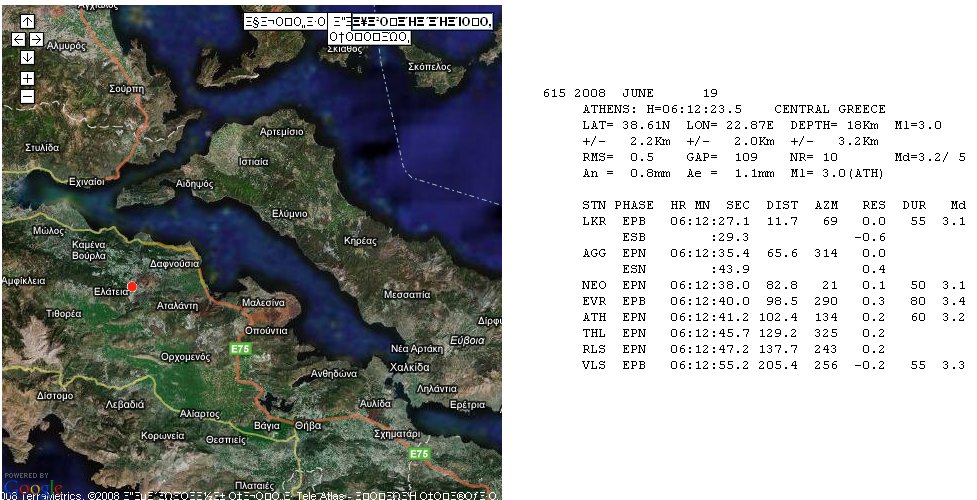Image resolution: width=977 pixels, height=500 pixels.
Task: Click the "DEPTH= 18Km" value
Action: click(x=834, y=125)
